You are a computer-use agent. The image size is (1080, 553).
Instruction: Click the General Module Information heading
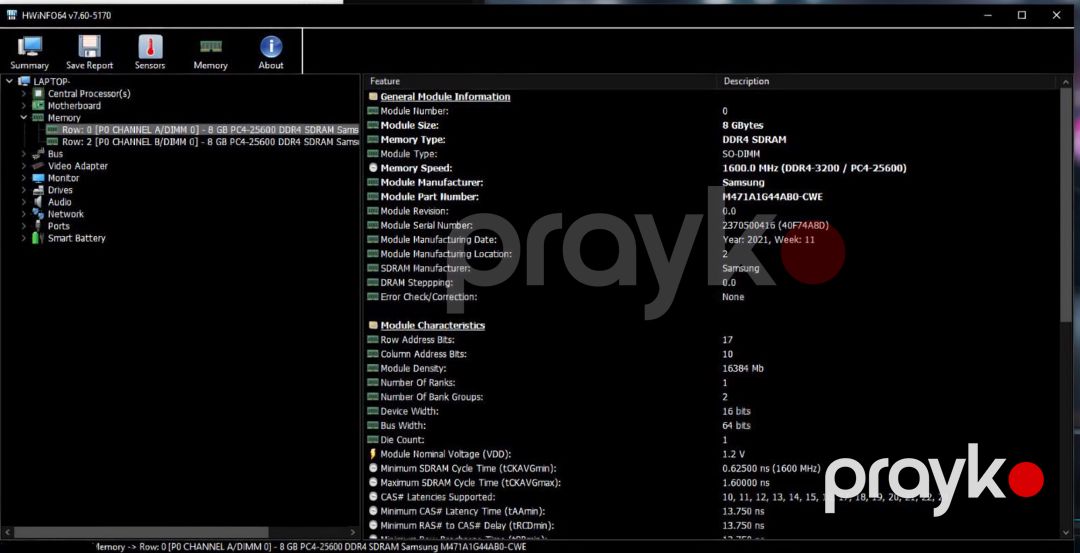pos(445,96)
